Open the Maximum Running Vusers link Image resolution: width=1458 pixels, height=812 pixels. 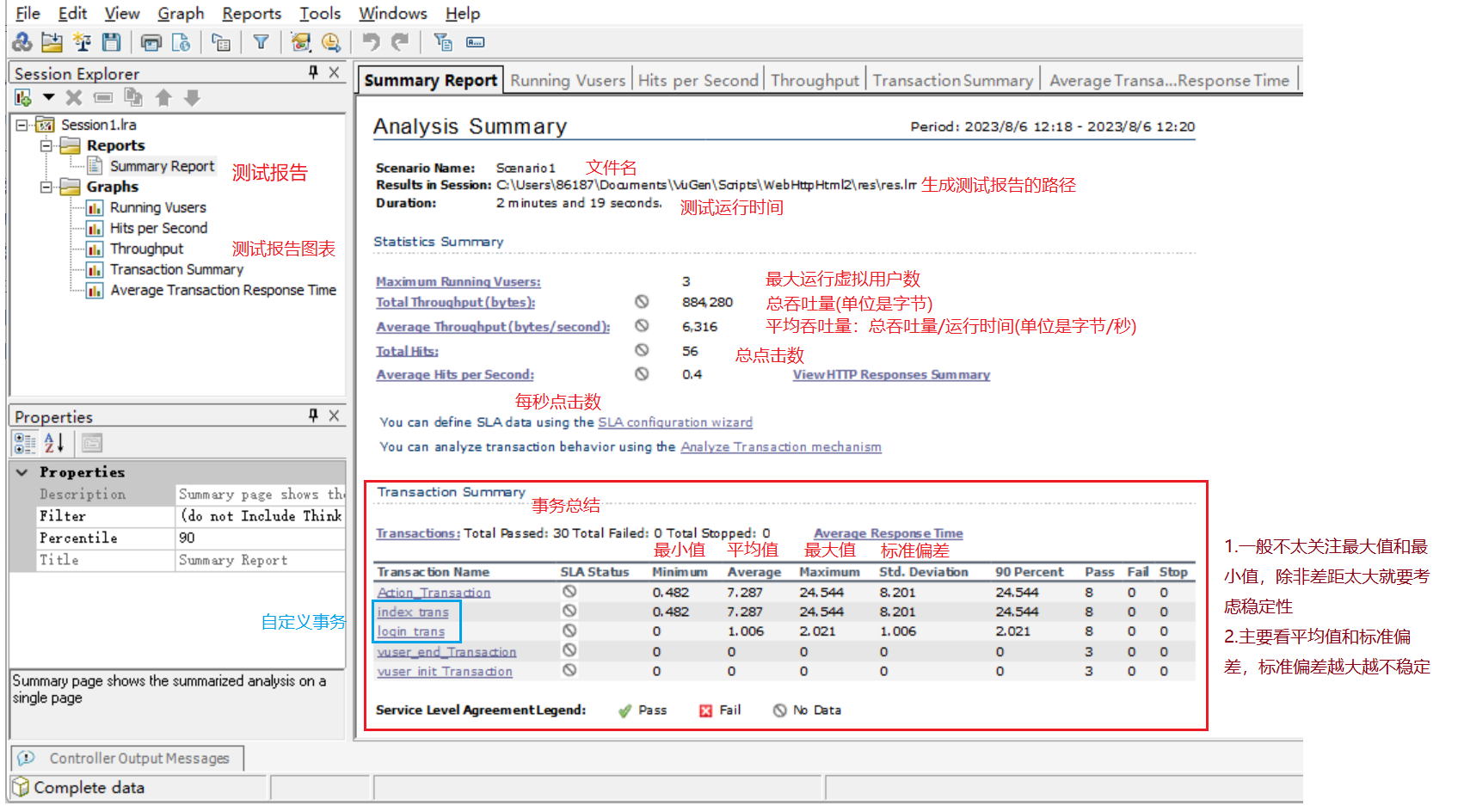click(x=458, y=281)
